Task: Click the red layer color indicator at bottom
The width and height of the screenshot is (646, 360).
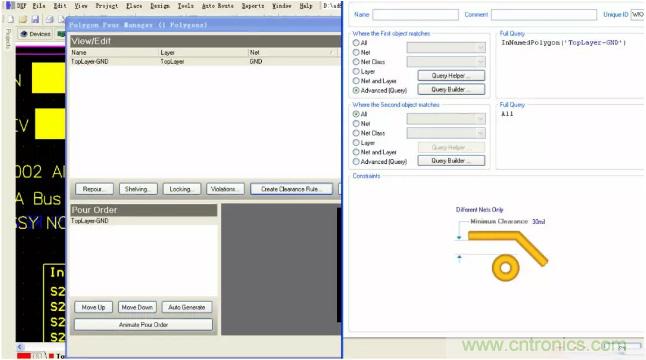Action: pos(24,355)
